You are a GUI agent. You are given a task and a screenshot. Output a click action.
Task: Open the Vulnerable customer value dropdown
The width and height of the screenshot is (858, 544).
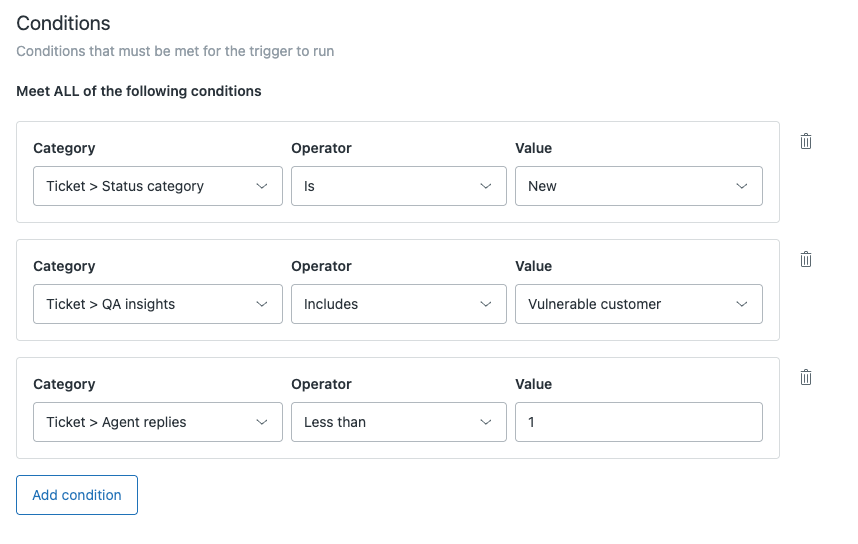tap(638, 305)
